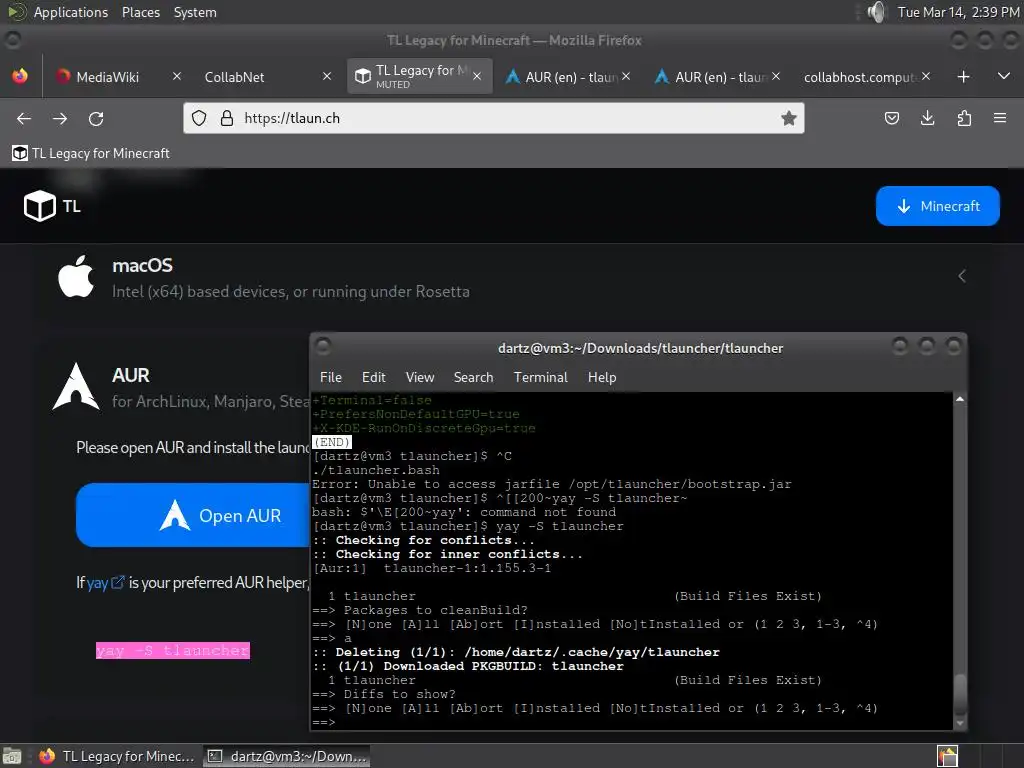
Task: Click the https://tlaun.ch address field
Action: [494, 118]
